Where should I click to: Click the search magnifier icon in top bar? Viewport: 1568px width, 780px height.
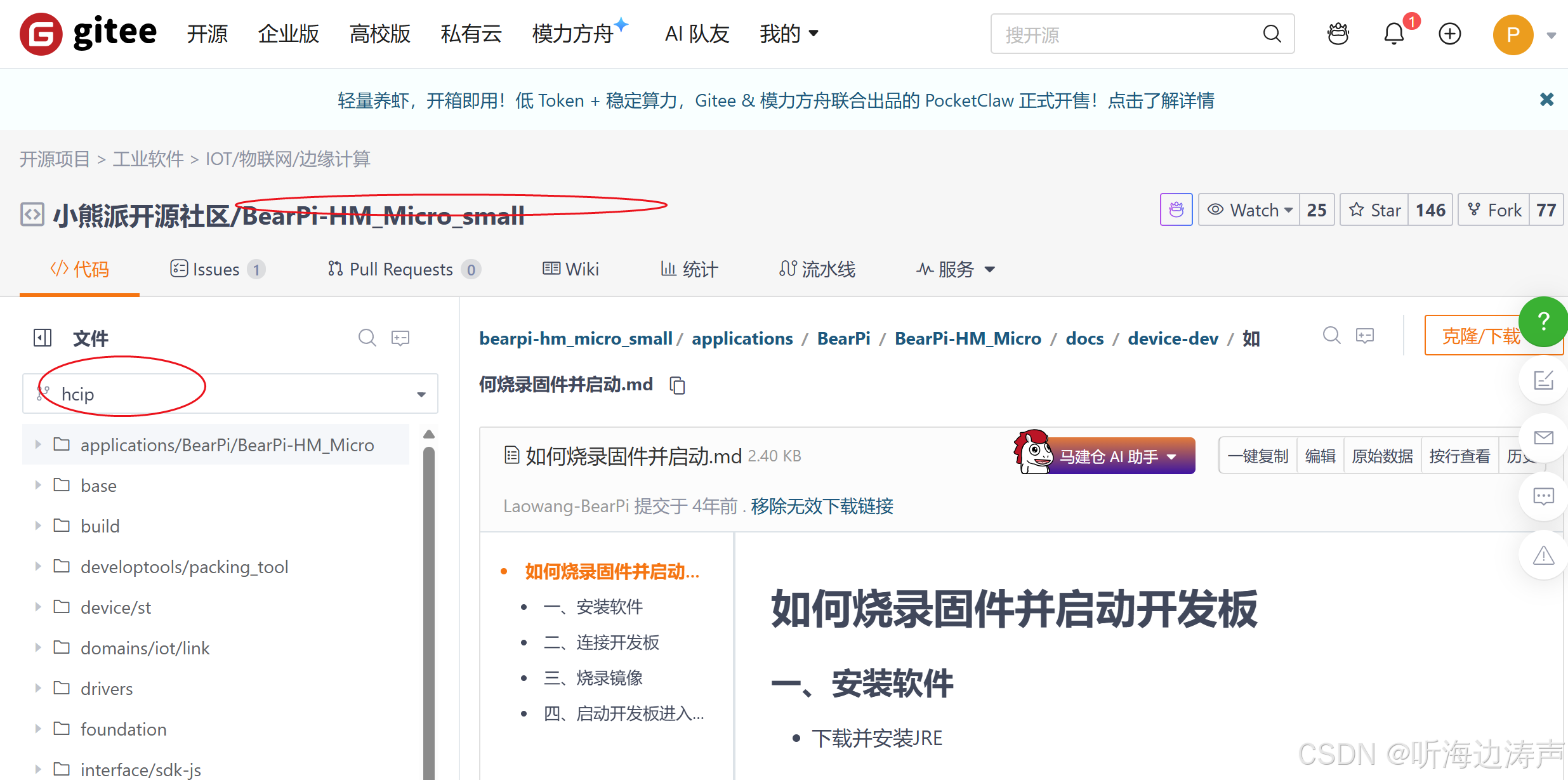coord(1272,34)
